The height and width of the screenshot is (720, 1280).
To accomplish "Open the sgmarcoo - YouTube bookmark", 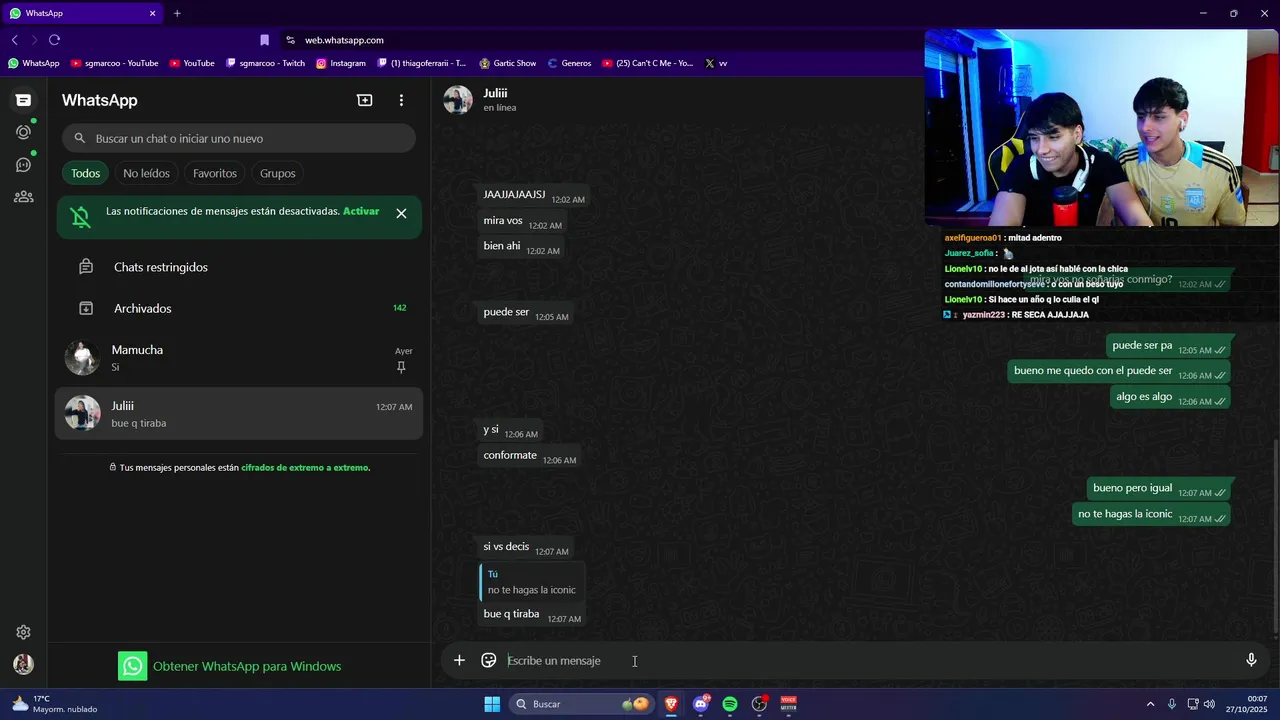I will (114, 63).
